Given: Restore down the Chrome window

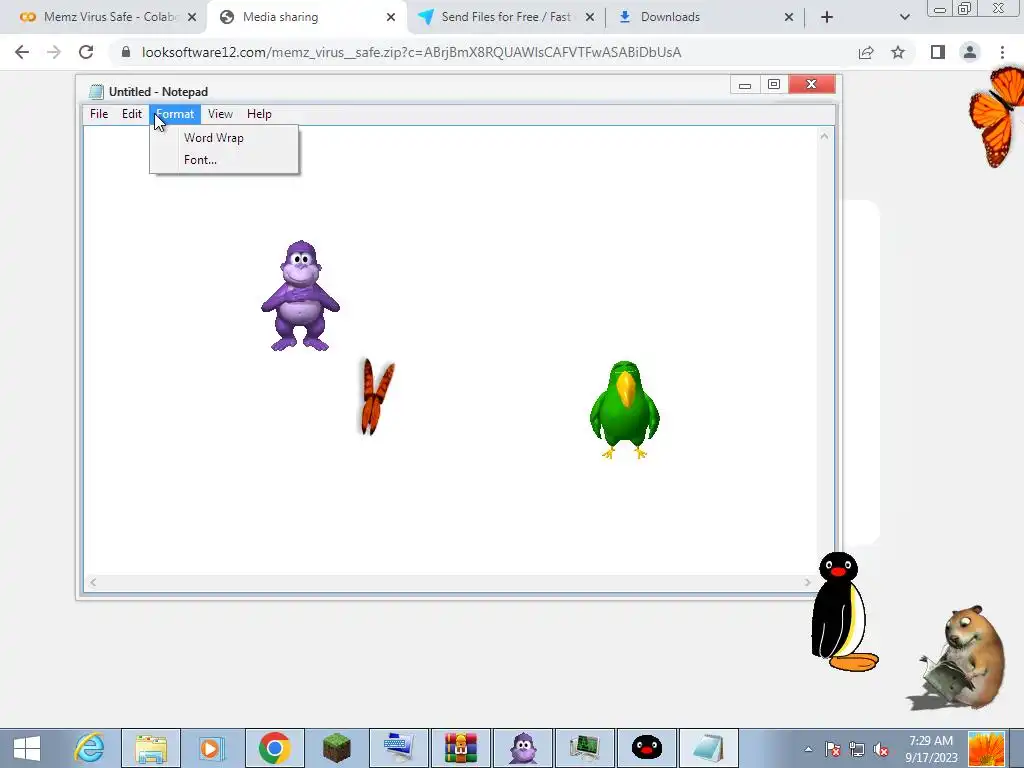Looking at the screenshot, I should (964, 9).
